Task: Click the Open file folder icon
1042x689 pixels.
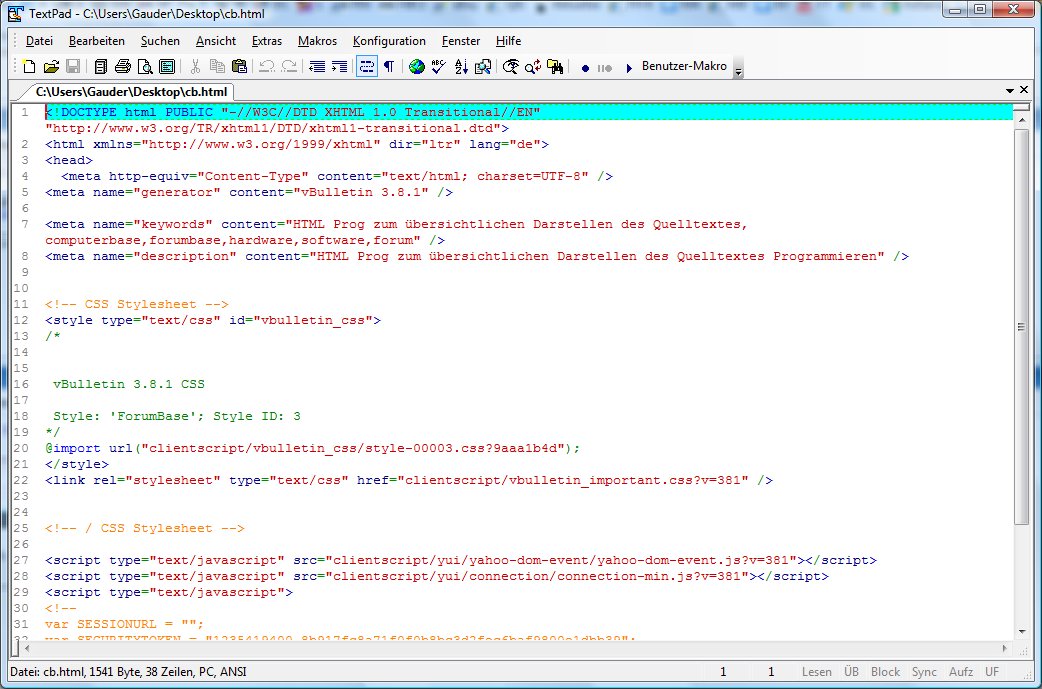Action: tap(51, 66)
